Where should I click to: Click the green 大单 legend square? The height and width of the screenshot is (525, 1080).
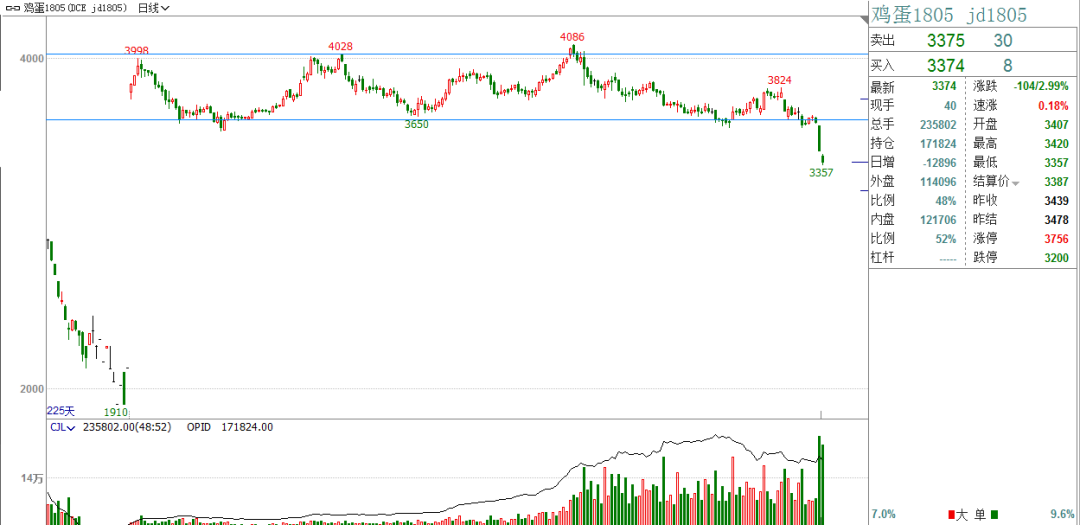[x=994, y=514]
